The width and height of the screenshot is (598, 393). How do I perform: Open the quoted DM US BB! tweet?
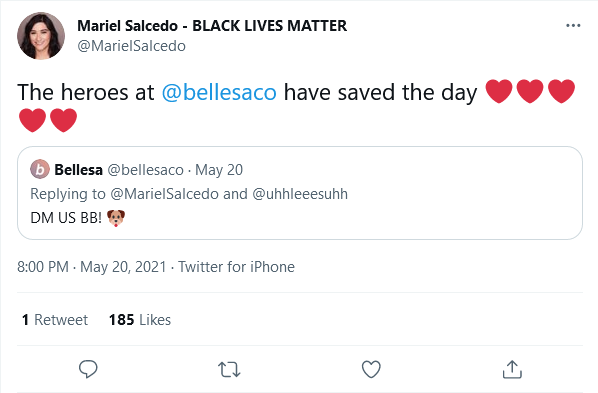tap(300, 193)
